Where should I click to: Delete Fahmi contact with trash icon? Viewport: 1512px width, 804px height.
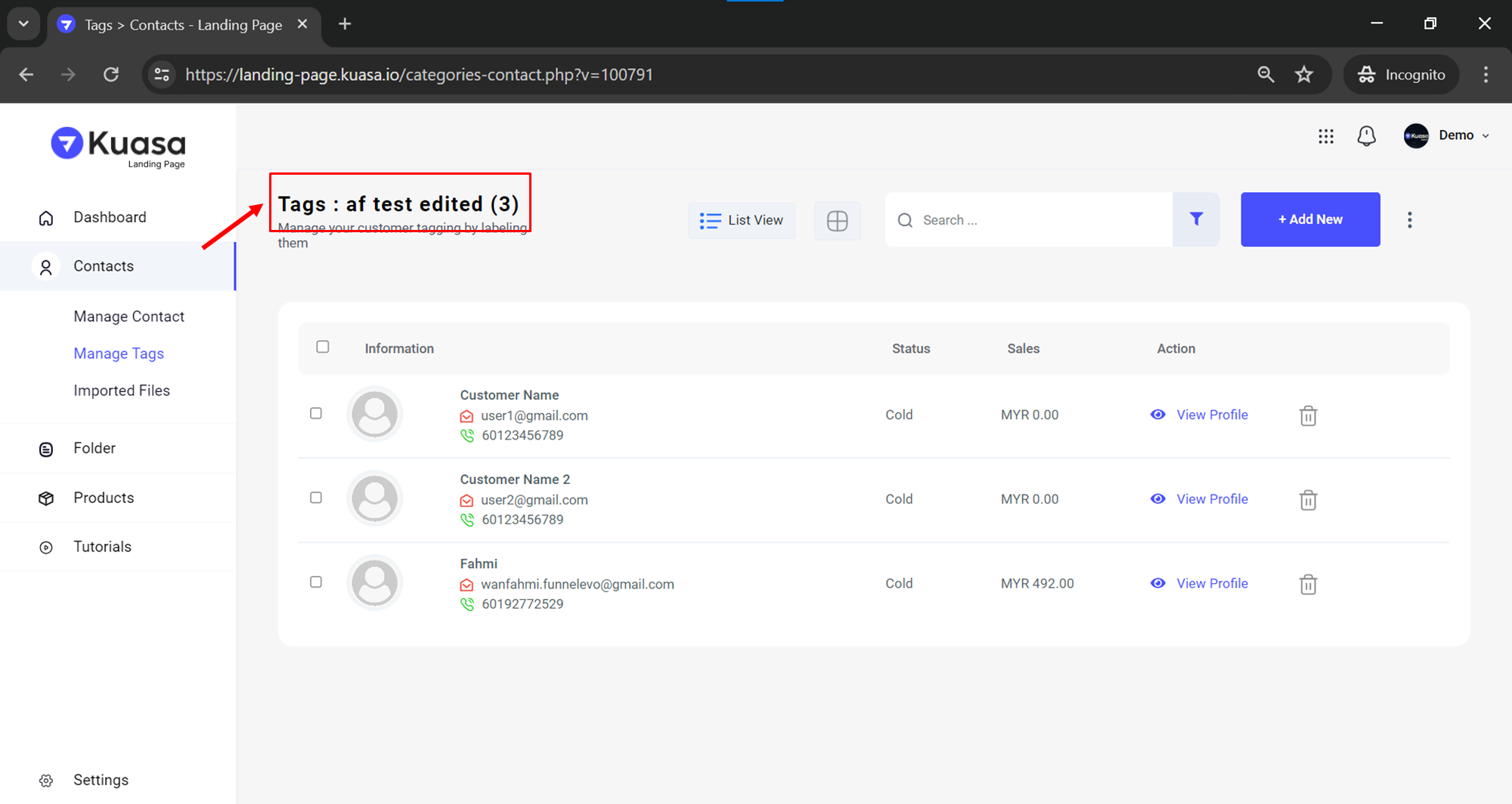[1308, 584]
